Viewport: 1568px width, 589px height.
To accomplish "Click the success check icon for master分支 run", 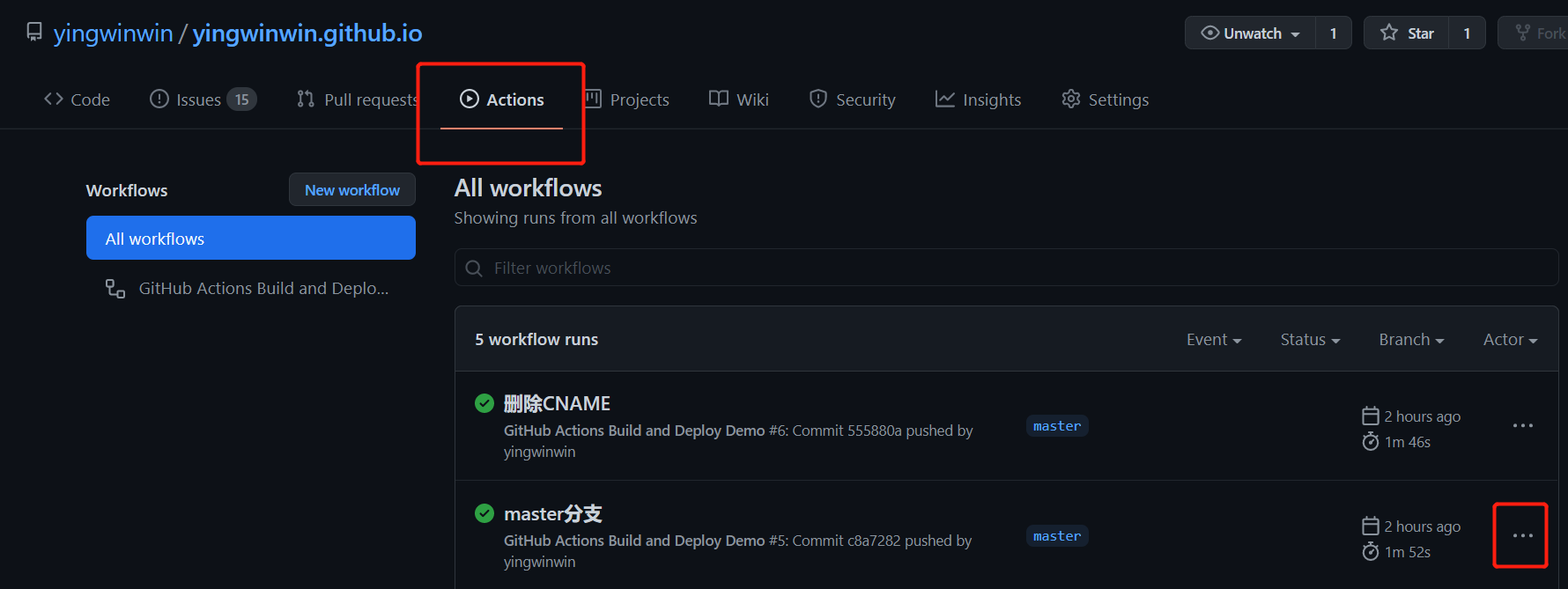I will click(x=484, y=513).
